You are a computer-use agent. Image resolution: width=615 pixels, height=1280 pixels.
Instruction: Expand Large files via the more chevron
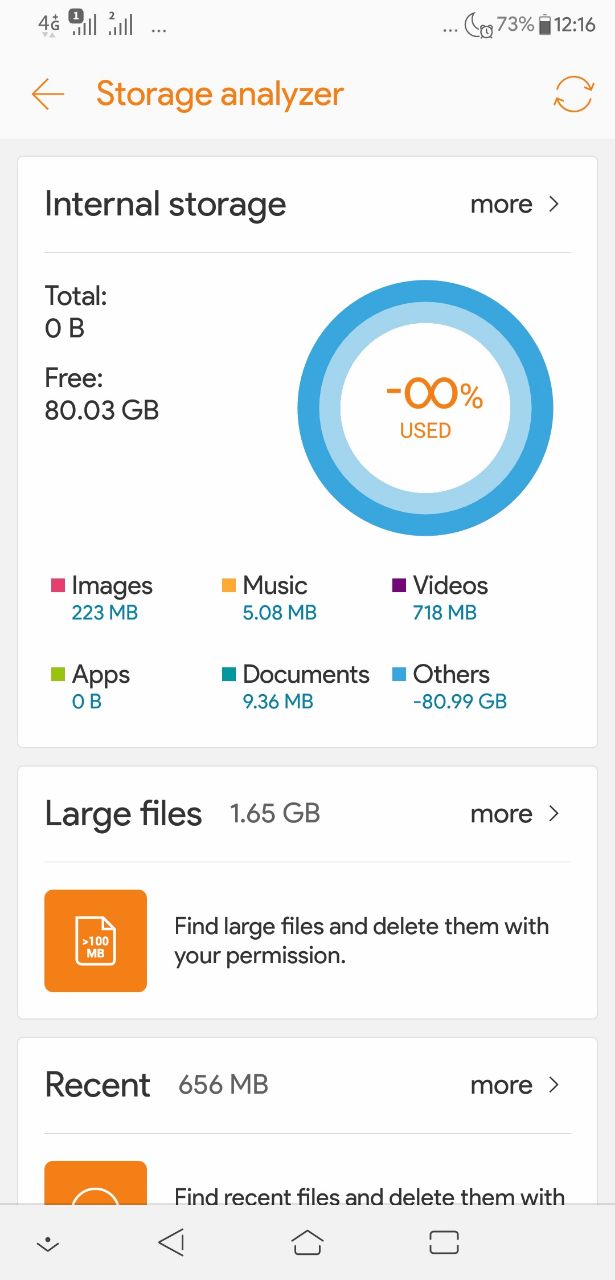(517, 814)
